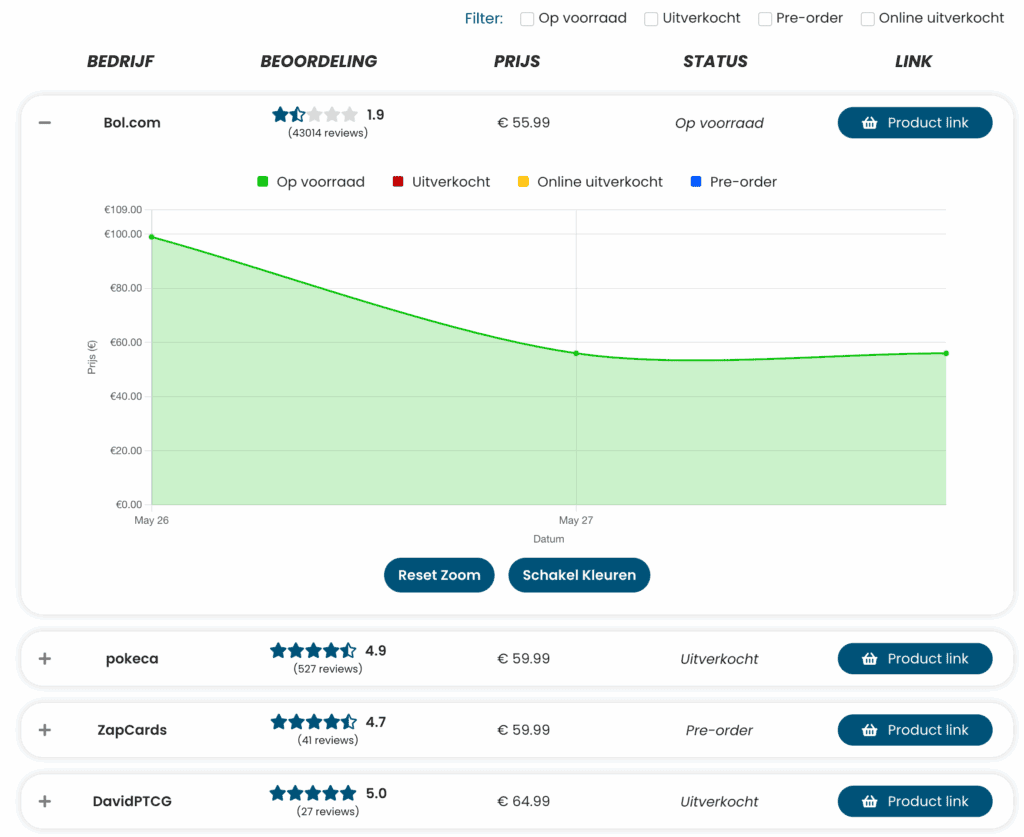Viewport: 1024px width, 837px height.
Task: Click the yellow Online uitverkocht legend swatch
Action: pyautogui.click(x=523, y=182)
